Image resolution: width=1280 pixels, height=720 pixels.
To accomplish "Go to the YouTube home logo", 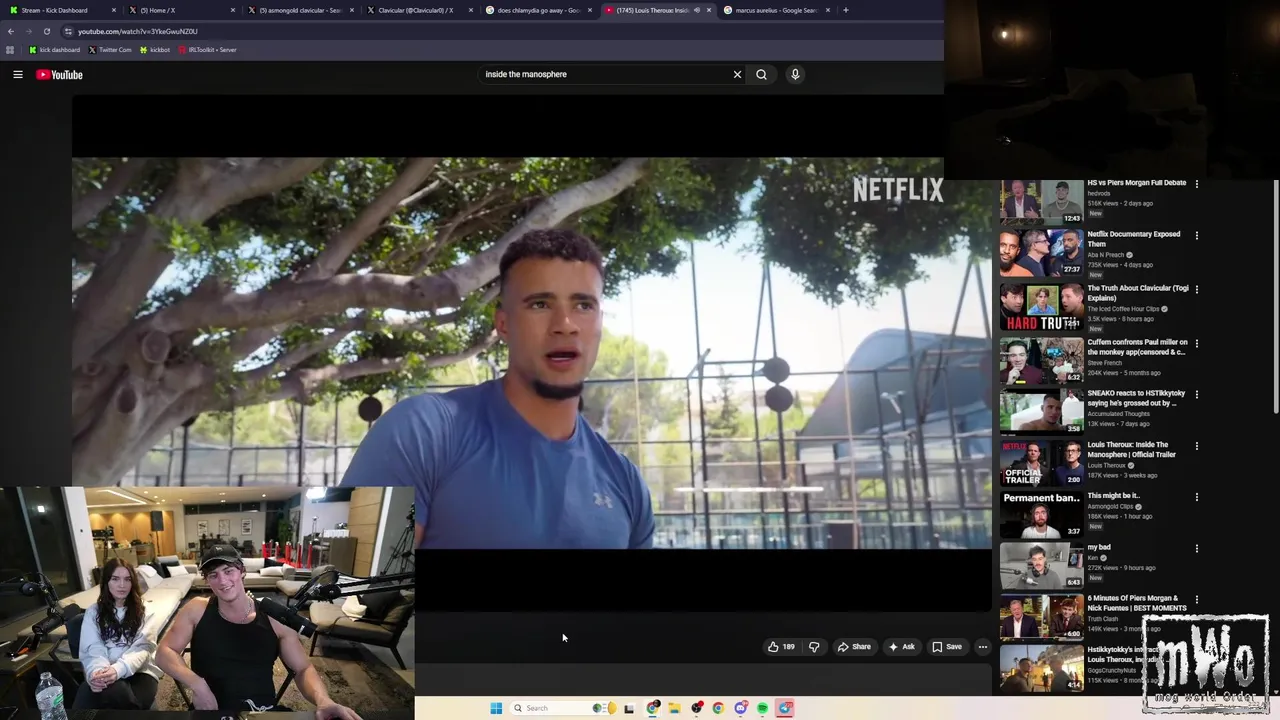I will (x=59, y=74).
